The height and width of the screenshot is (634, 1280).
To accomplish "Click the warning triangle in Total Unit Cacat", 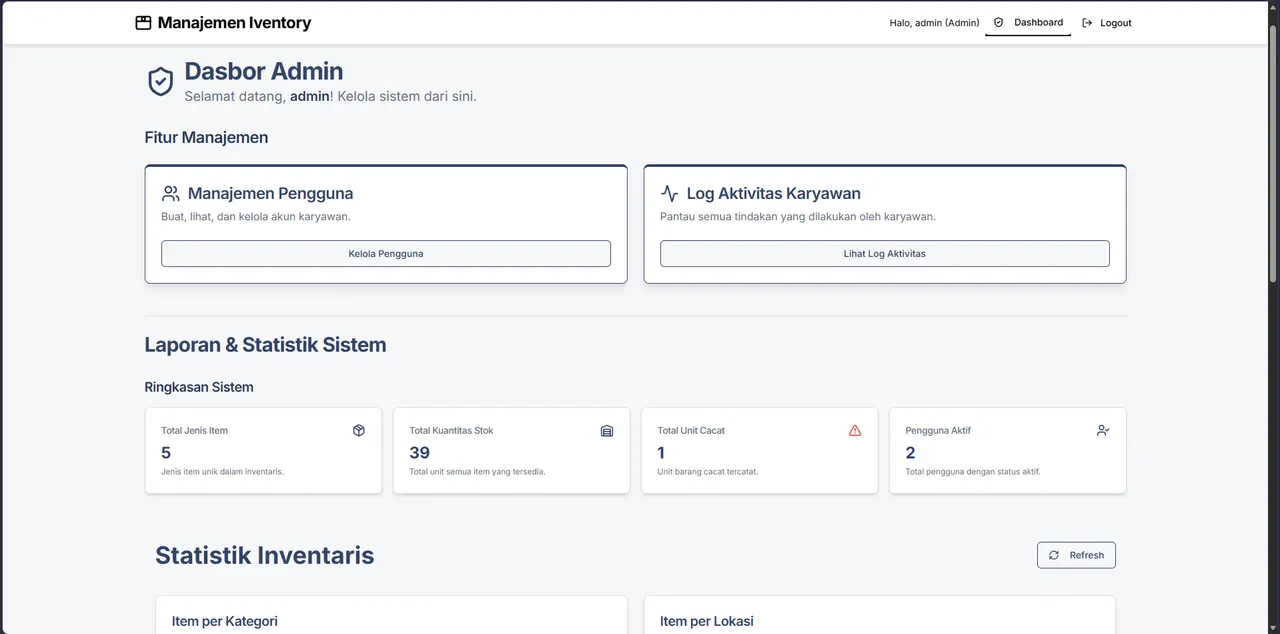I will [x=855, y=430].
